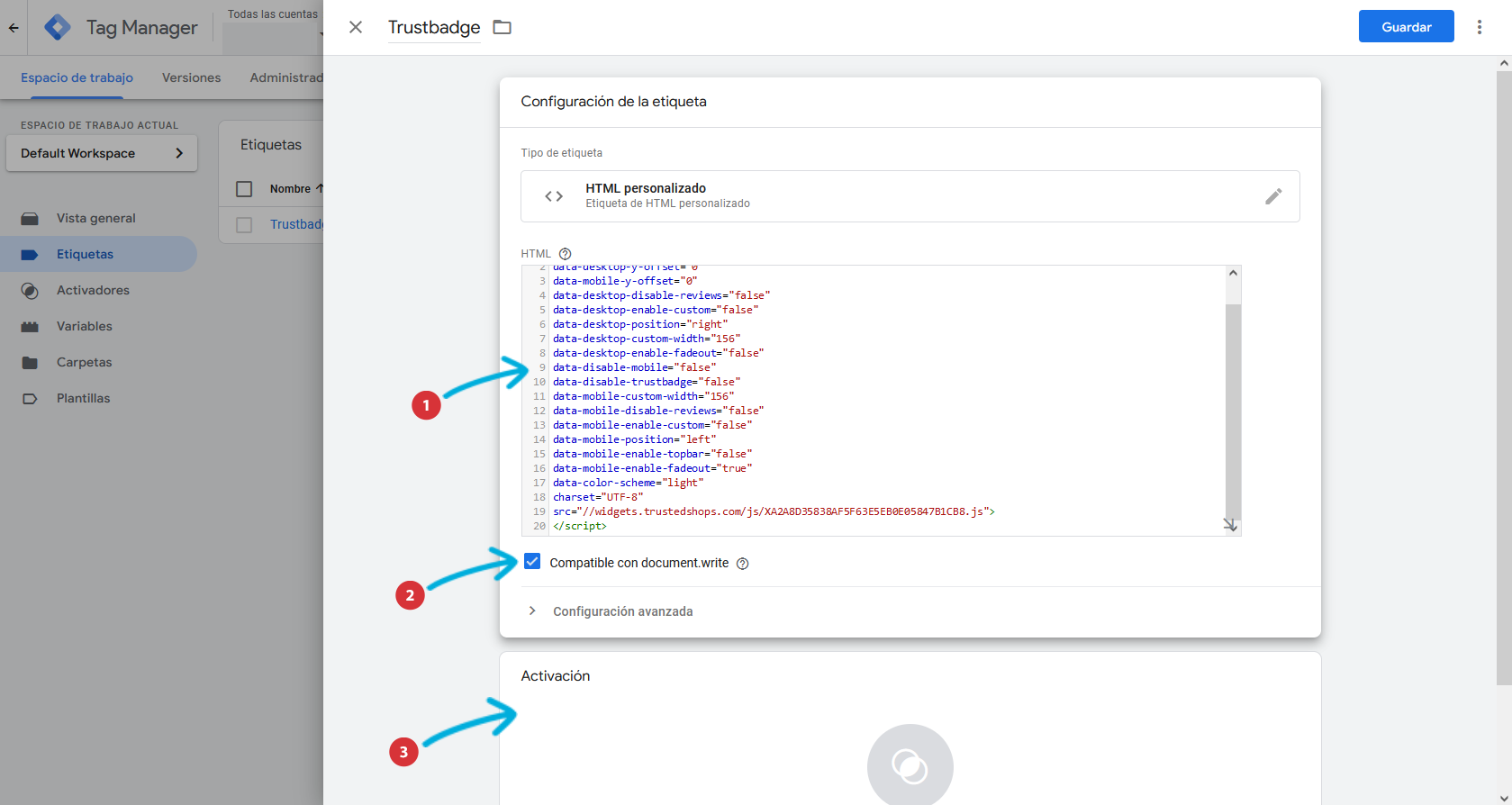Viewport: 1512px width, 805px height.
Task: Click the Activadores circle icon
Action: click(30, 291)
